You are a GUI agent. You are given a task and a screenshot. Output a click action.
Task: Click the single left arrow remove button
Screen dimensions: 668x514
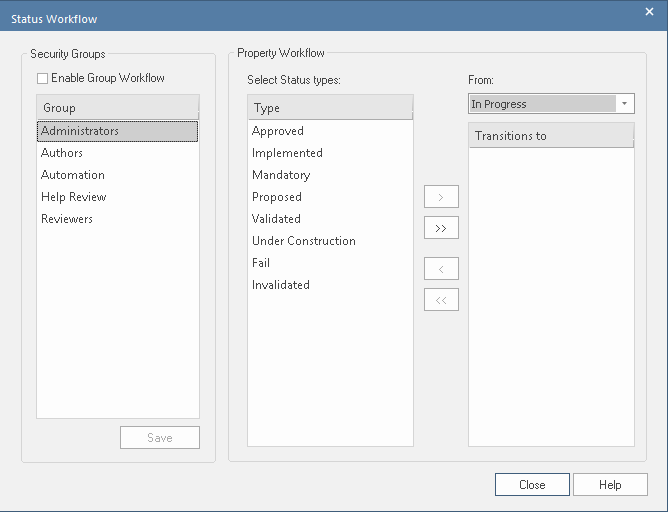coord(441,268)
